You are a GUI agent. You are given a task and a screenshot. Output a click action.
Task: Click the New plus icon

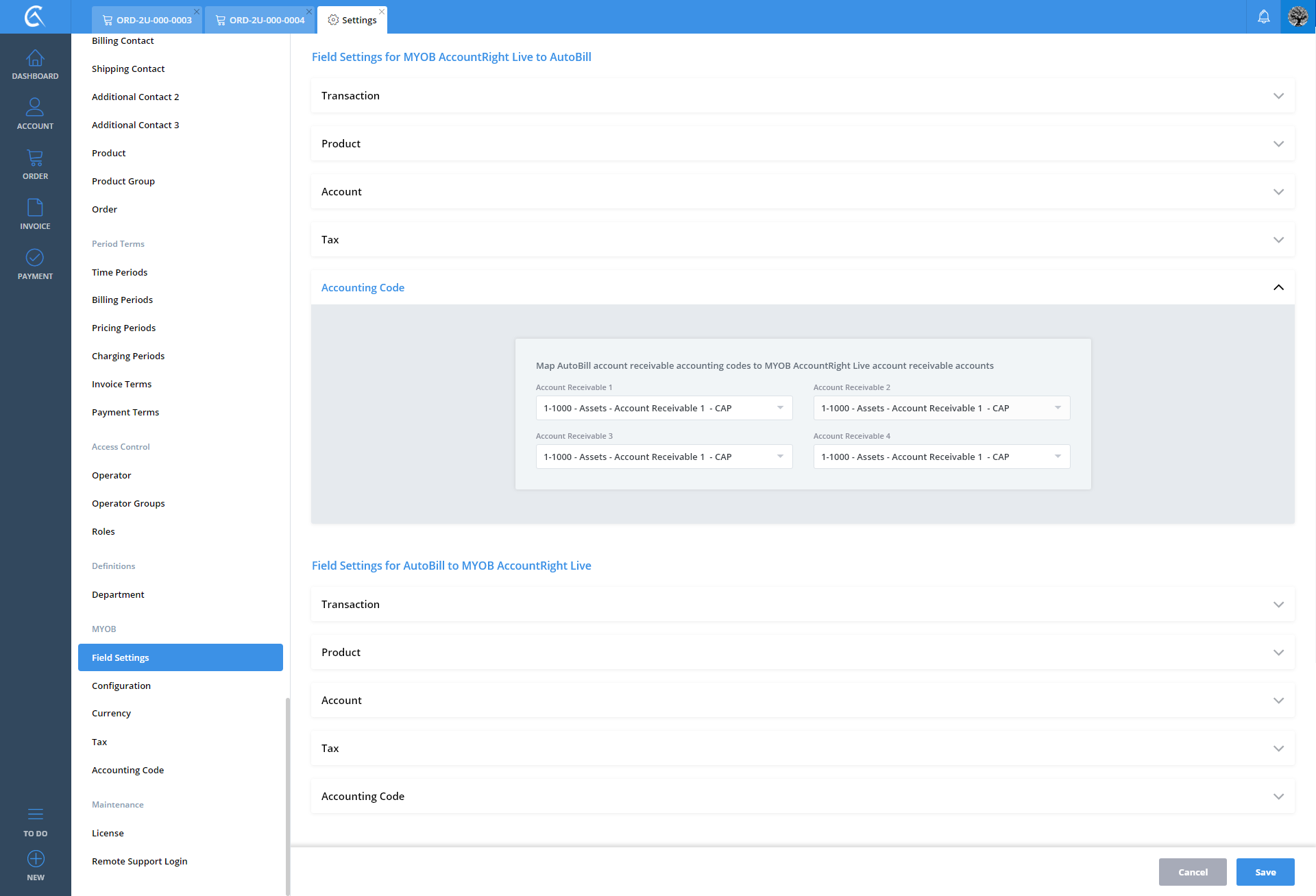pos(35,859)
